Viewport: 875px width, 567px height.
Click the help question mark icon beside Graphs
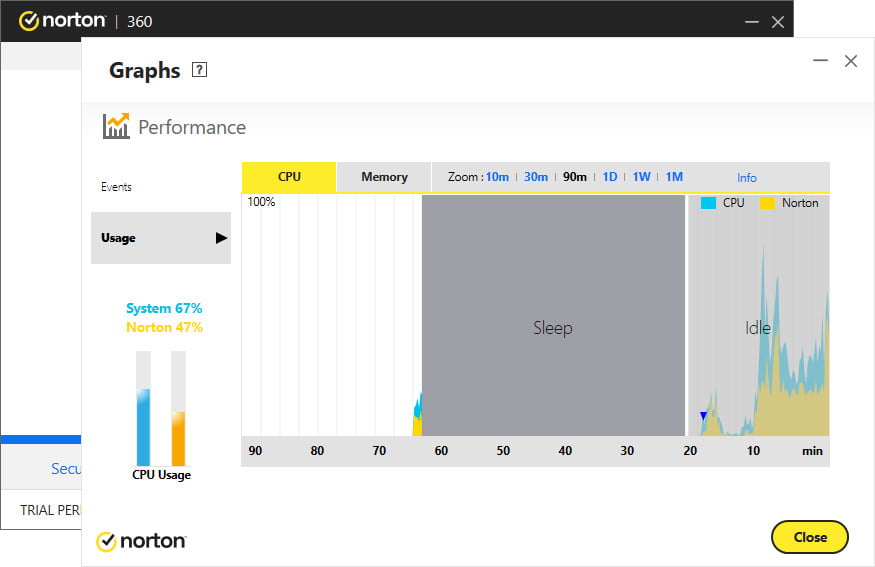coord(199,70)
